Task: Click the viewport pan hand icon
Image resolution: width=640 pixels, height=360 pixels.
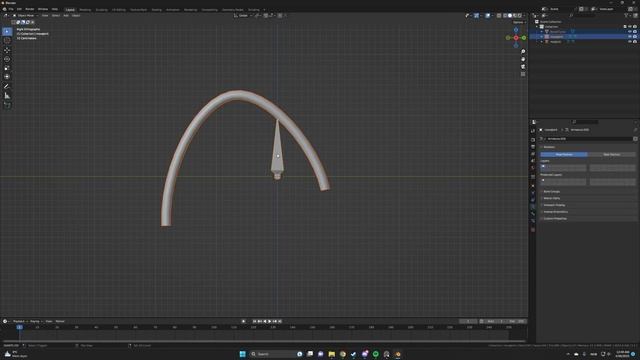Action: 523,59
